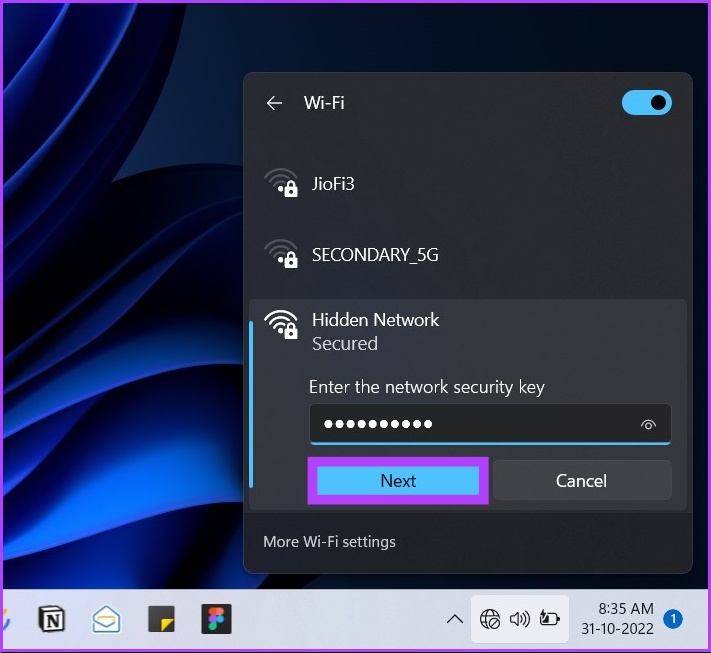Screen dimensions: 711x653
Task: Open Notion from the taskbar
Action: (x=51, y=619)
